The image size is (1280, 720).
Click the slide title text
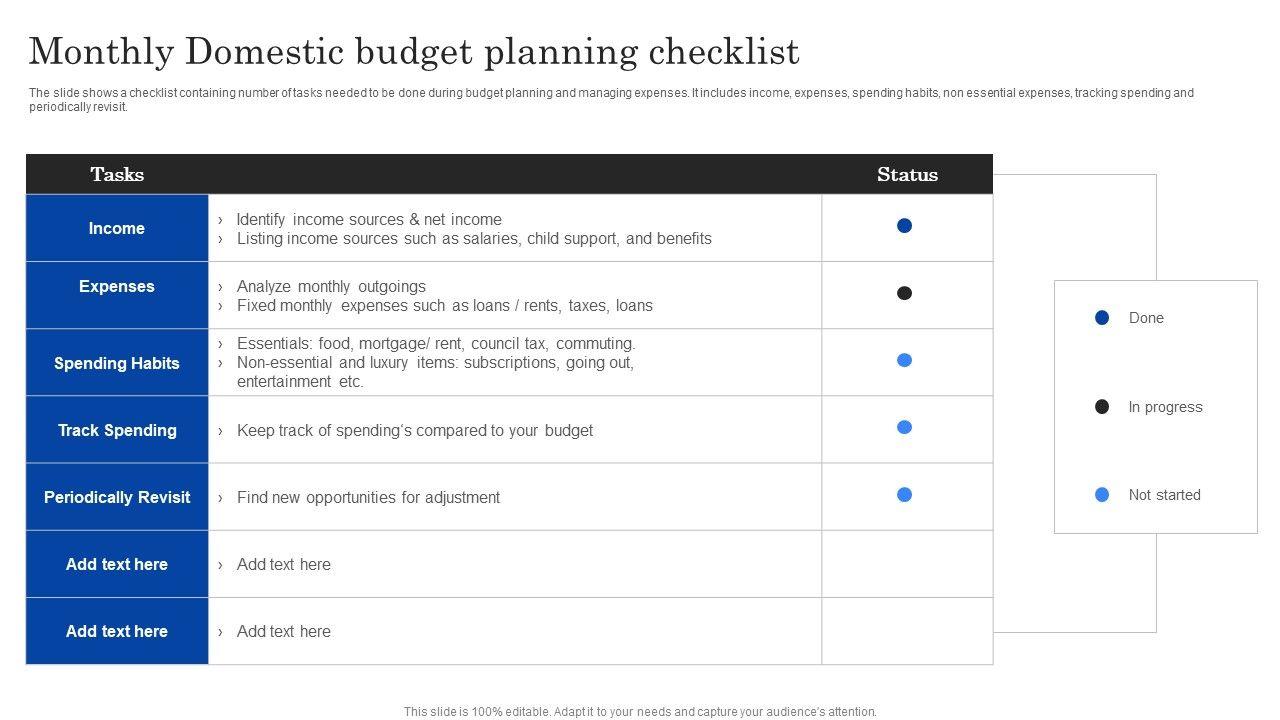point(414,52)
